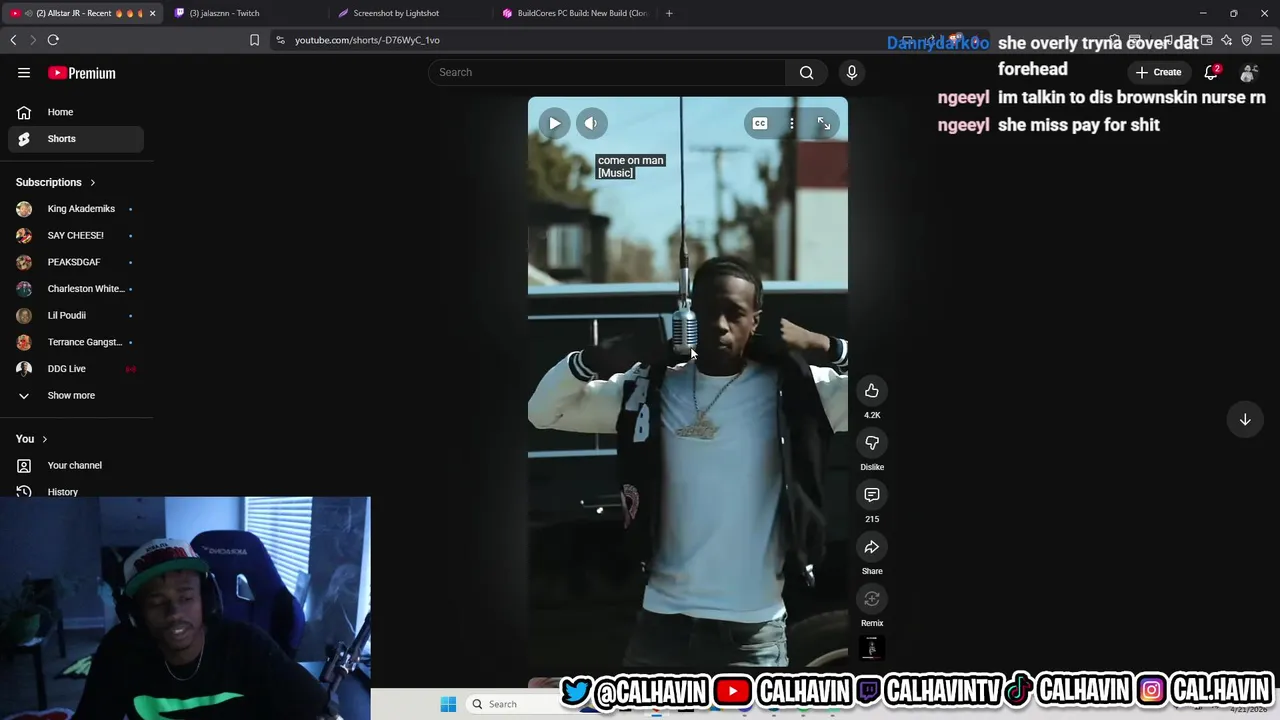
Task: Click the Create button
Action: [1158, 72]
